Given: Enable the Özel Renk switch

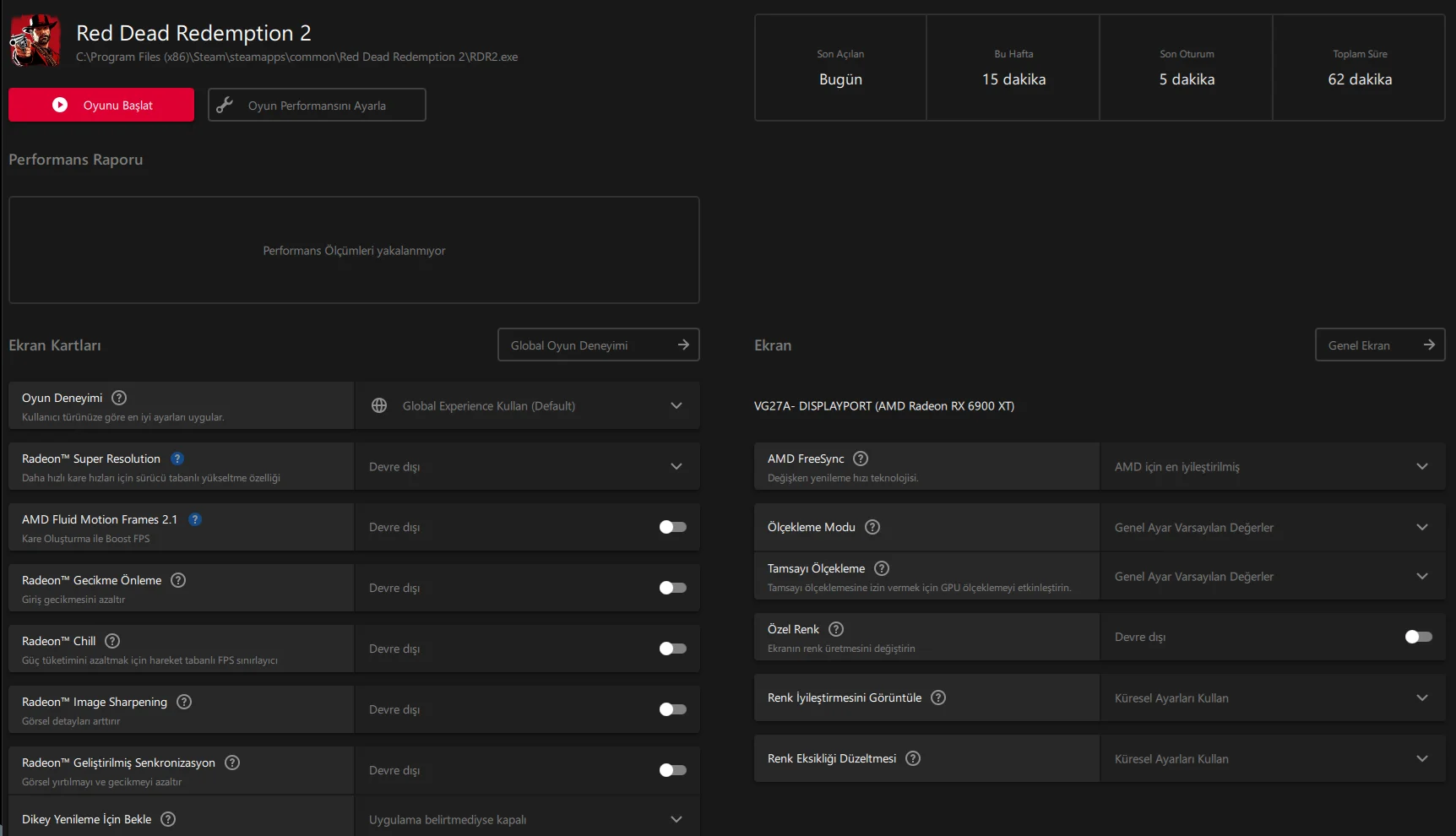Looking at the screenshot, I should pos(1418,637).
